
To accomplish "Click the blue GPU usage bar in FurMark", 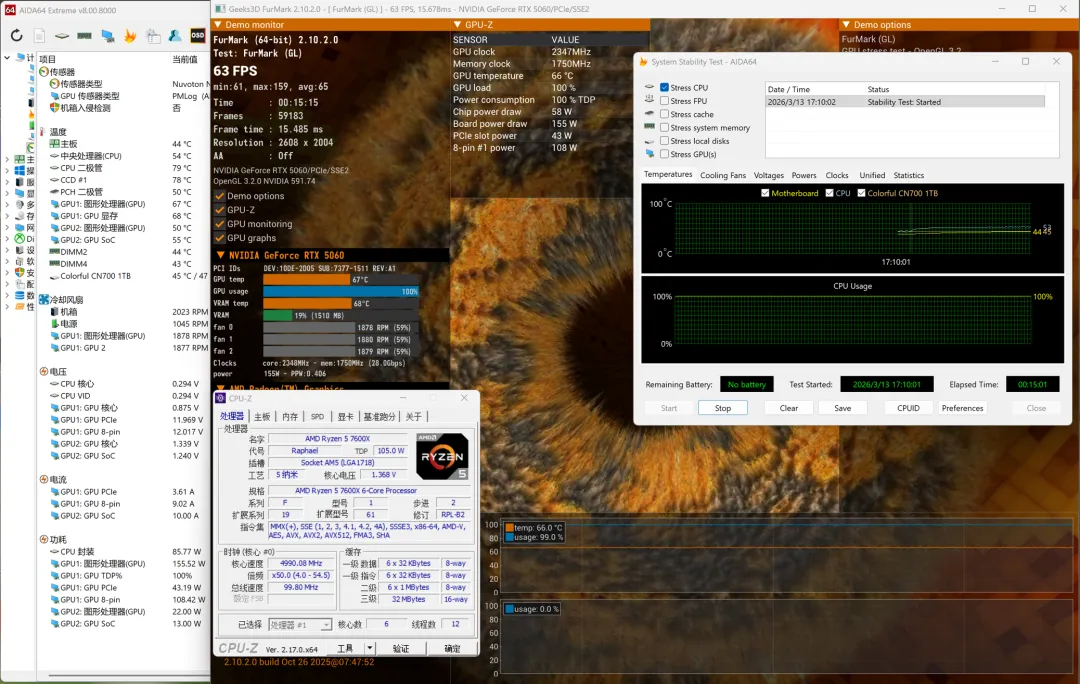I will [x=341, y=291].
